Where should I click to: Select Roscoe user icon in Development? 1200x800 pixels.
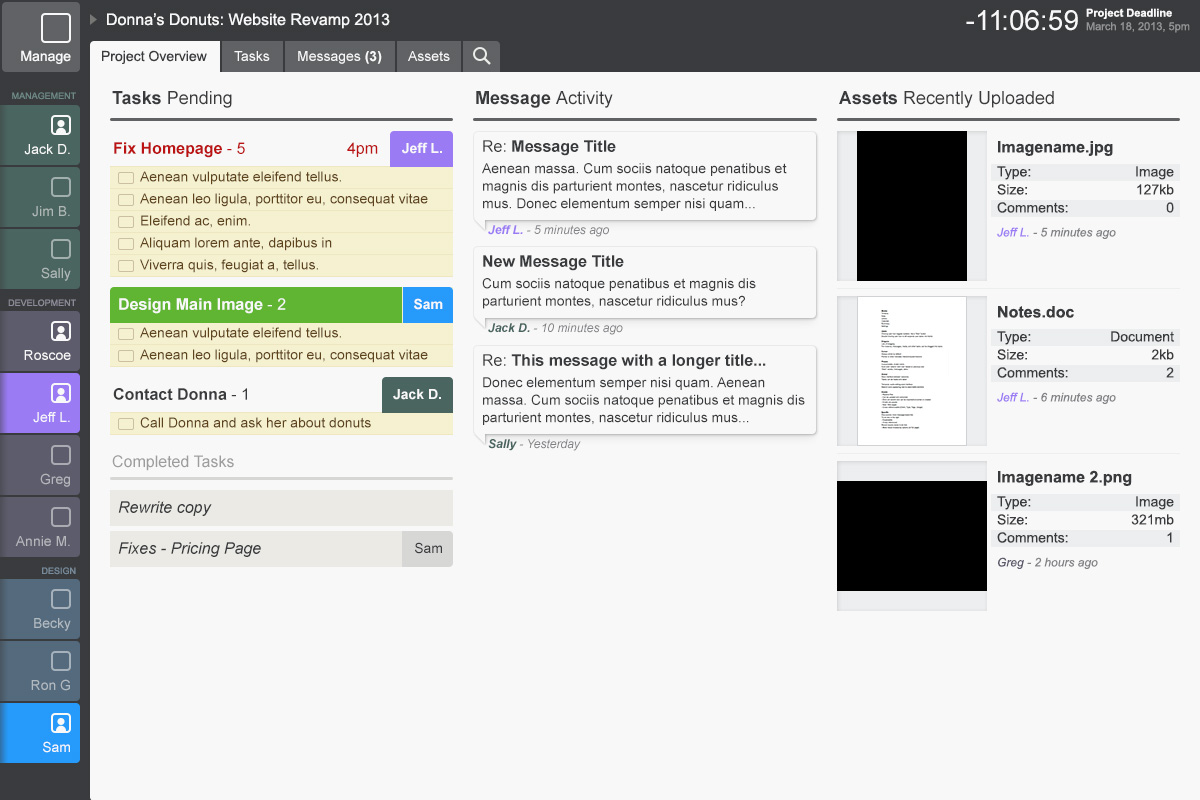pyautogui.click(x=61, y=331)
